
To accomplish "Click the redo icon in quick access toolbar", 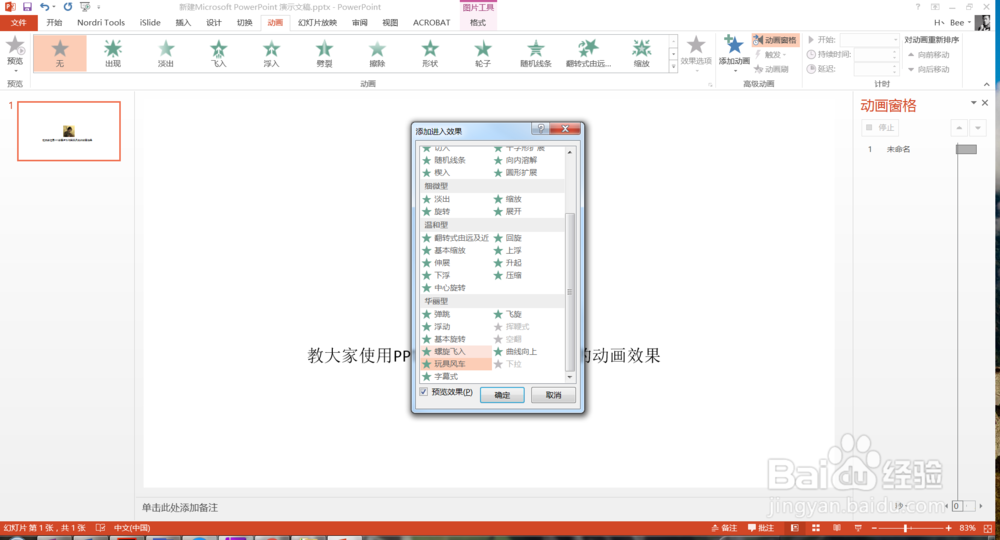I will tap(68, 7).
